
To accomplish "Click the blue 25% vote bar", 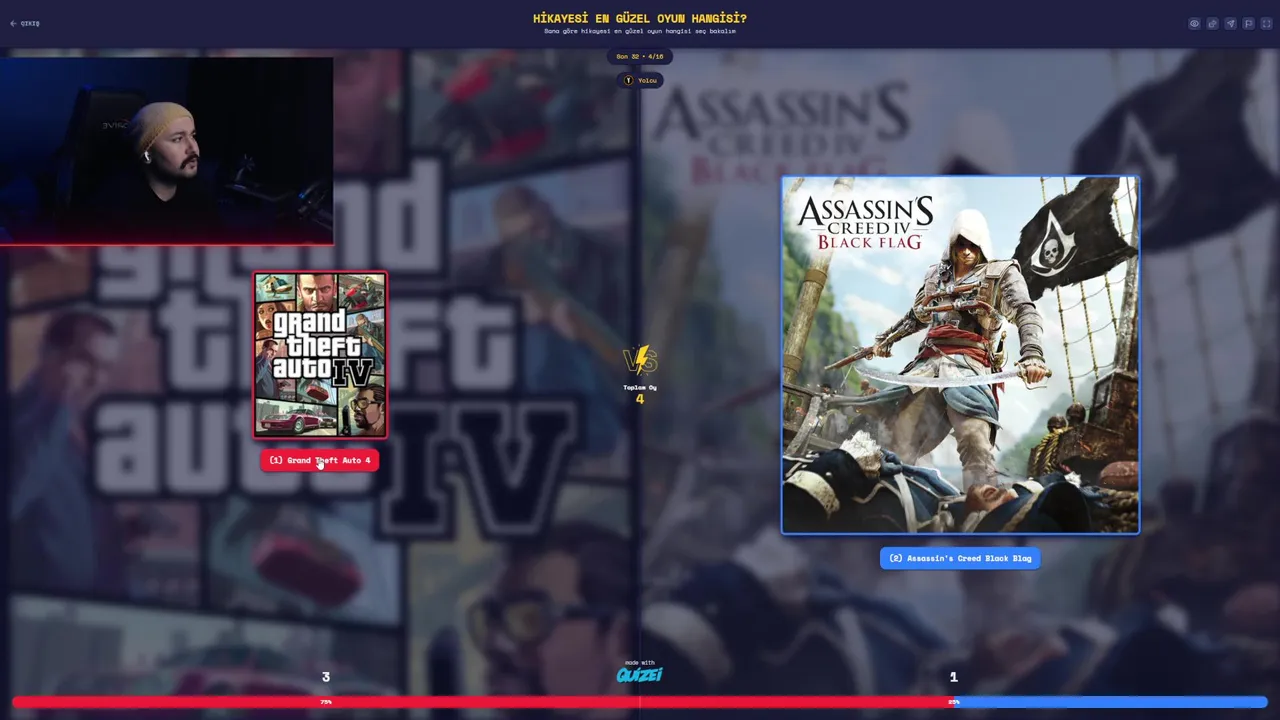I will [1110, 702].
